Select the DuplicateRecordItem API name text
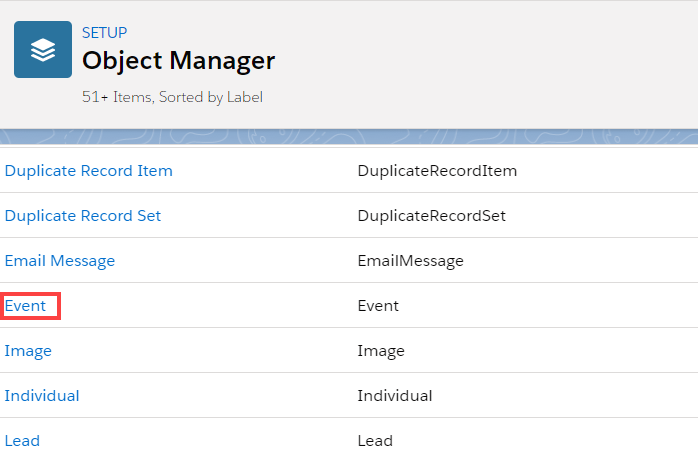This screenshot has height=462, width=698. click(437, 171)
